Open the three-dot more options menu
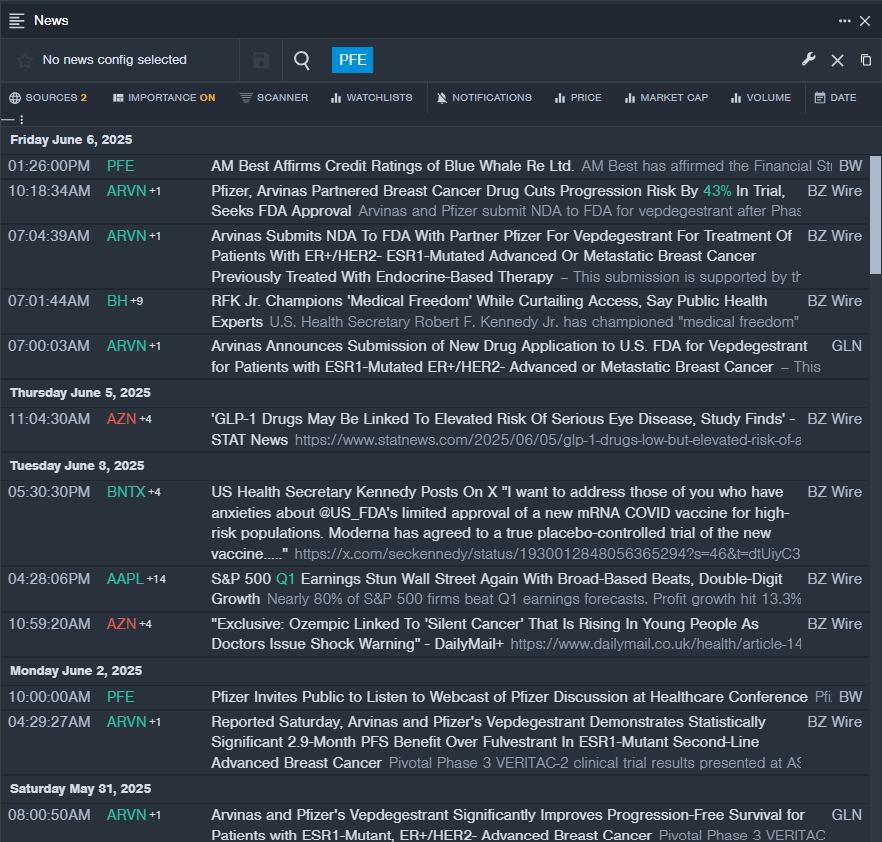The image size is (882, 842). 844,21
